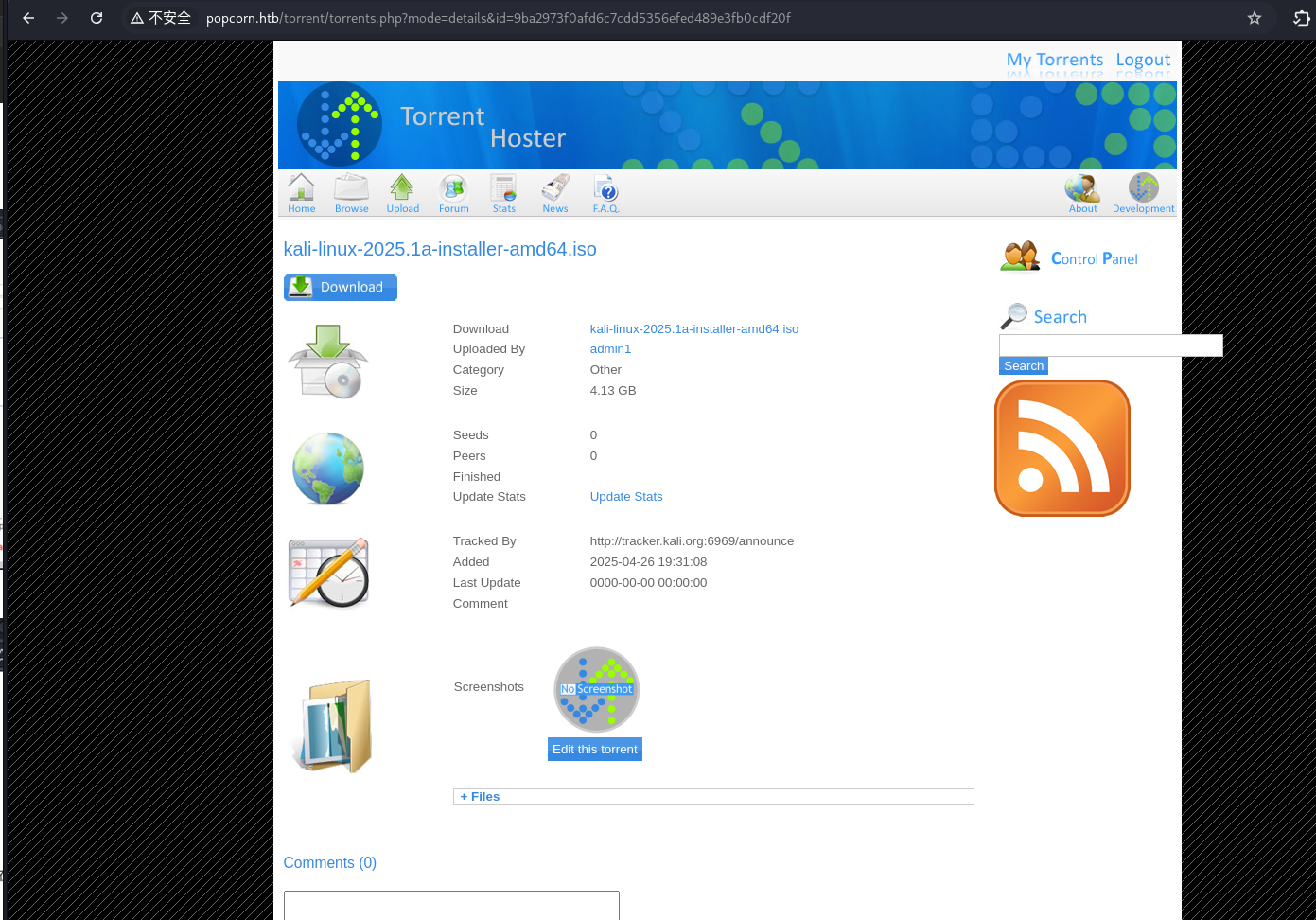Click the browser back arrow
The image size is (1316, 920).
[28, 18]
